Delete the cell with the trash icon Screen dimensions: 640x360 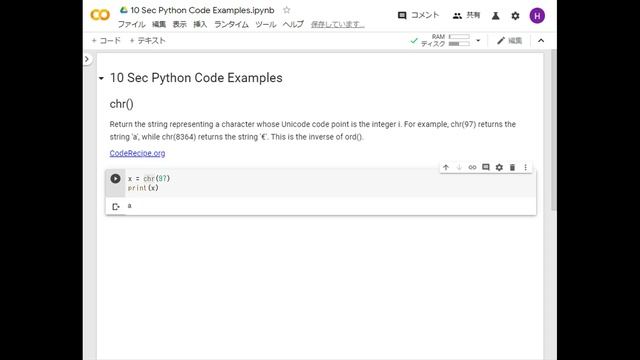pos(512,167)
